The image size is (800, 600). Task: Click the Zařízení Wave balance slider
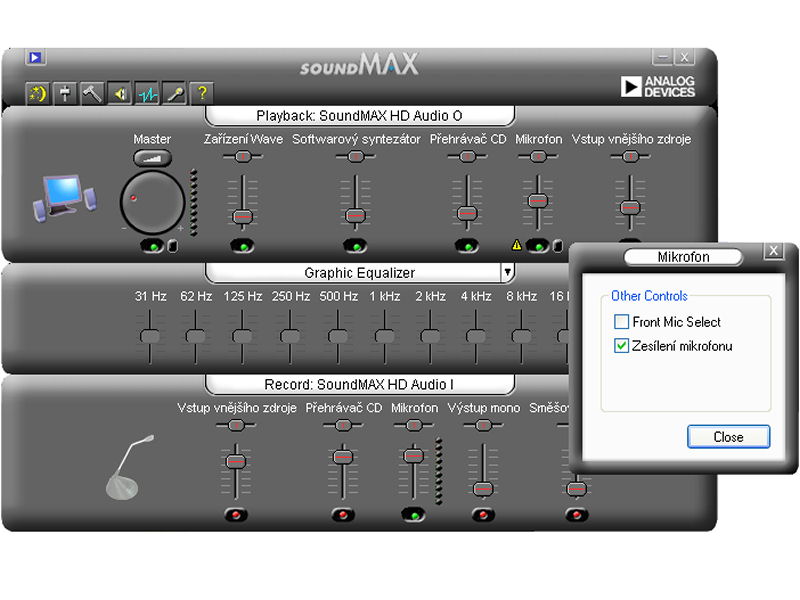tap(243, 156)
